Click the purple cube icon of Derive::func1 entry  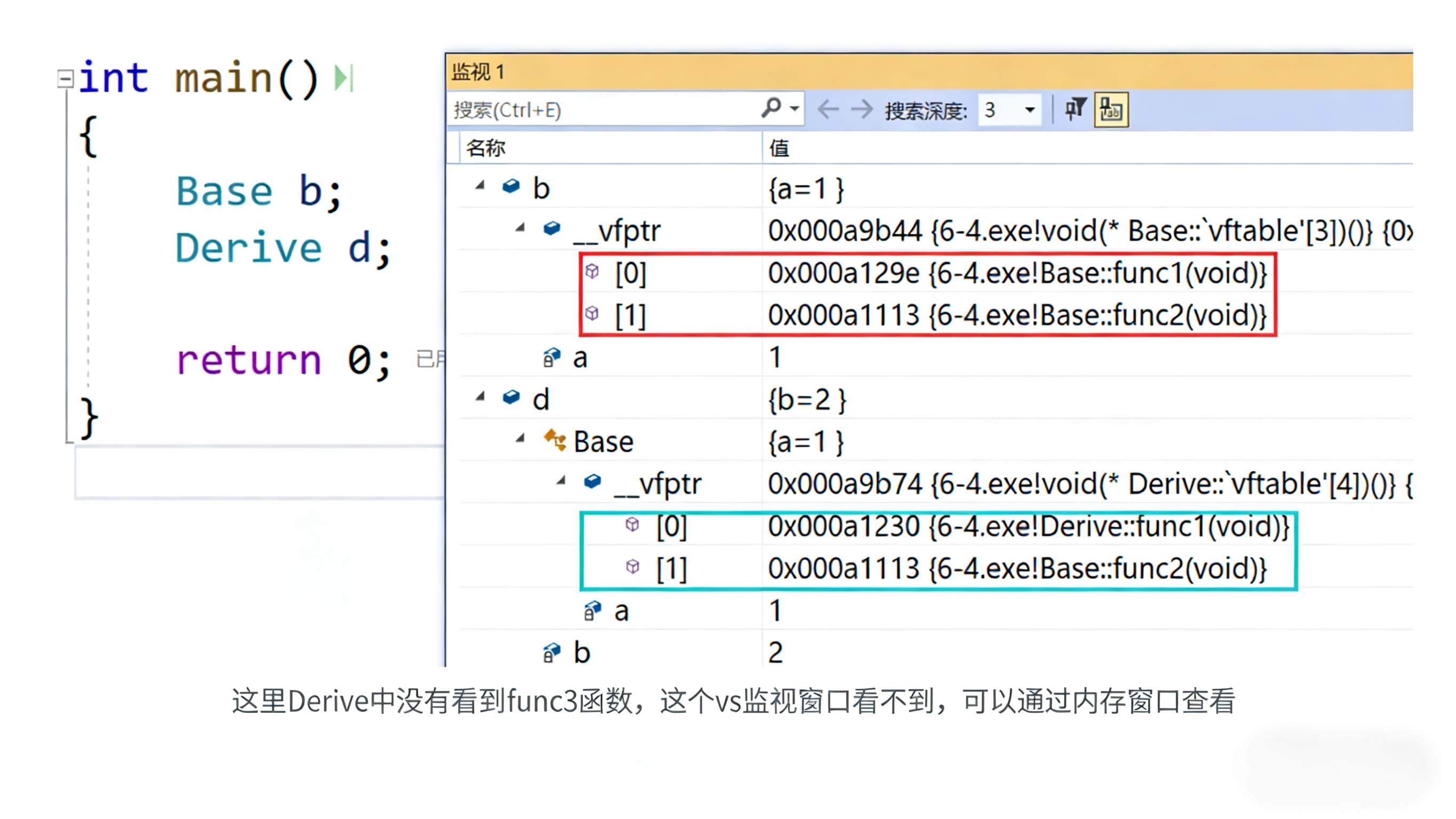(633, 525)
